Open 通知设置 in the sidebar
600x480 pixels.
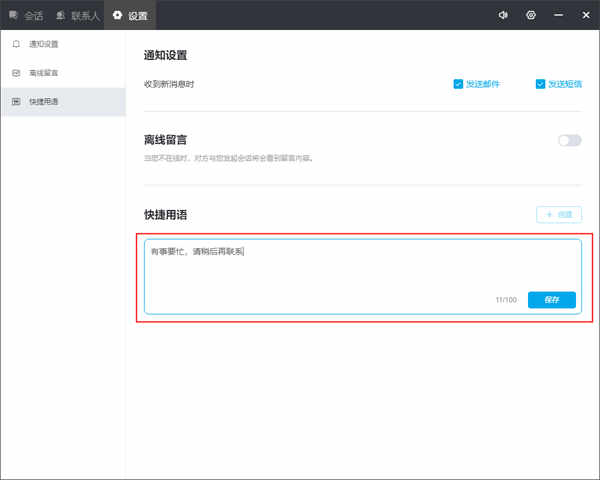[x=63, y=44]
